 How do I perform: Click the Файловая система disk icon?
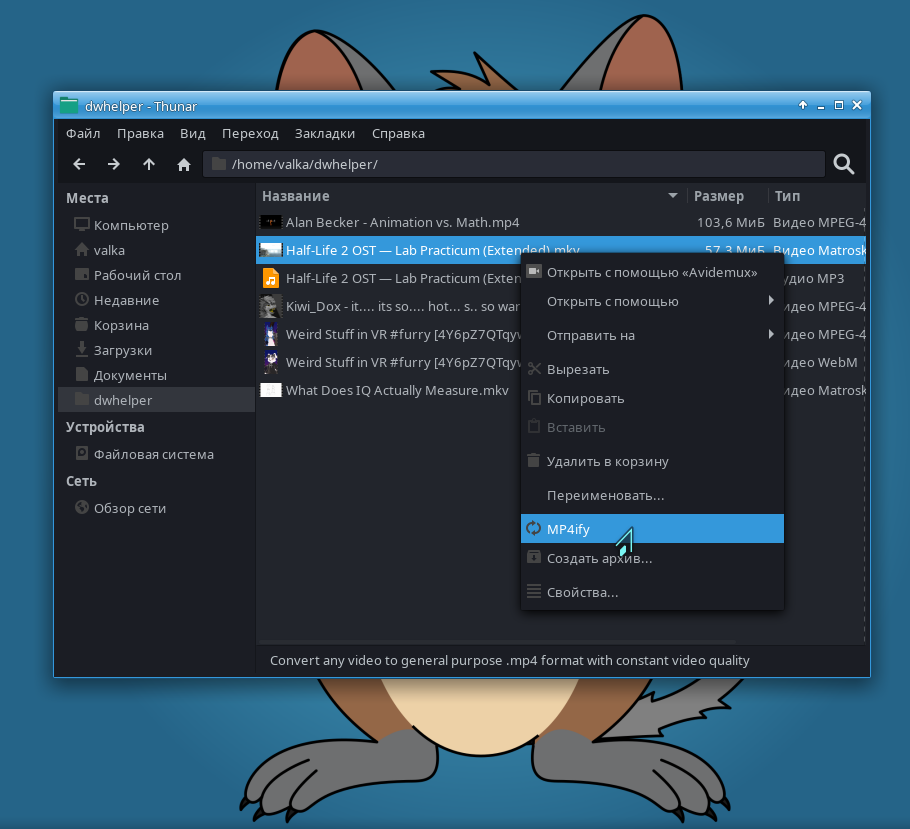point(82,453)
